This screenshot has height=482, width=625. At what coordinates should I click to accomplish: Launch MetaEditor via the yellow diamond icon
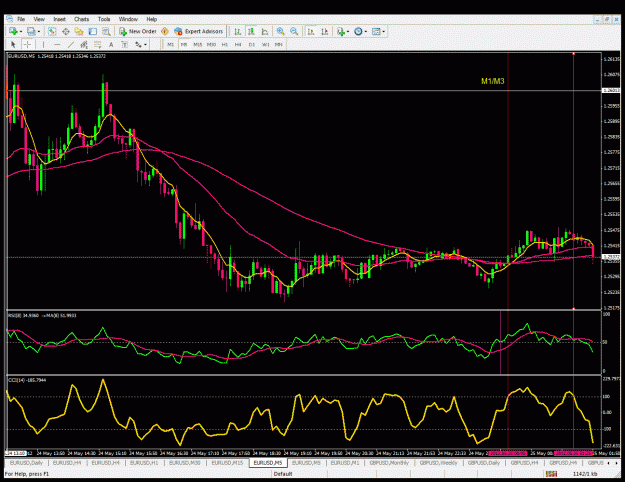[165, 31]
